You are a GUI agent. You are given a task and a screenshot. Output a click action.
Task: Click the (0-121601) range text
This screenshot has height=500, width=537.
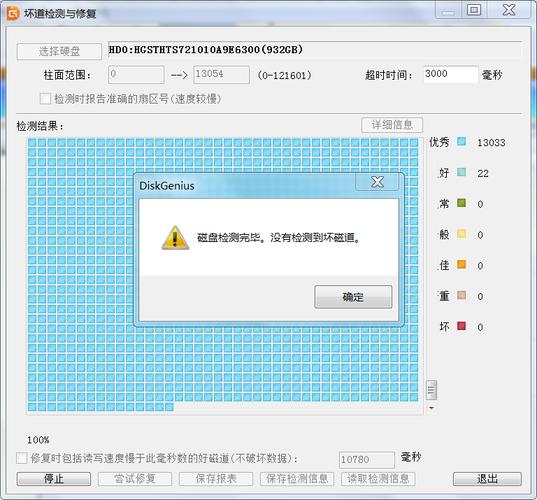click(x=285, y=75)
